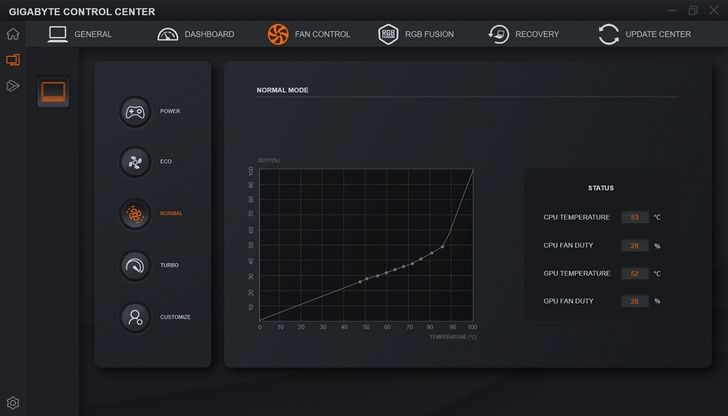Click the home icon in sidebar
The height and width of the screenshot is (416, 728).
[x=13, y=34]
